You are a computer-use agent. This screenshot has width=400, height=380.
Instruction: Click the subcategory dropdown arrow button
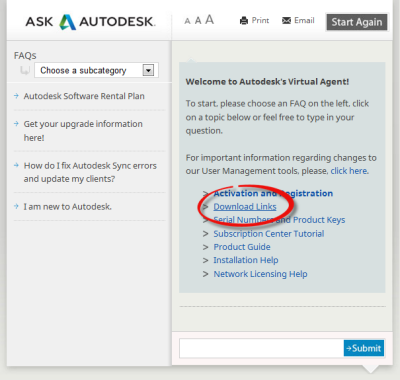148,70
